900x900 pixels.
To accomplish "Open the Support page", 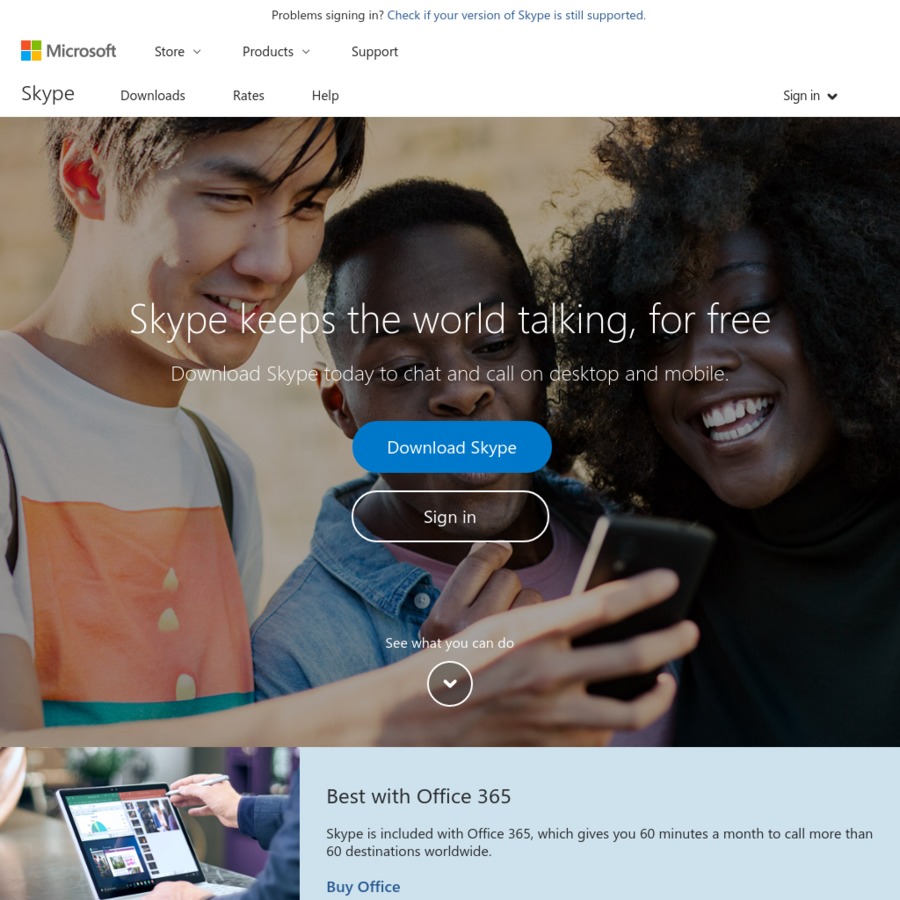I will point(374,52).
